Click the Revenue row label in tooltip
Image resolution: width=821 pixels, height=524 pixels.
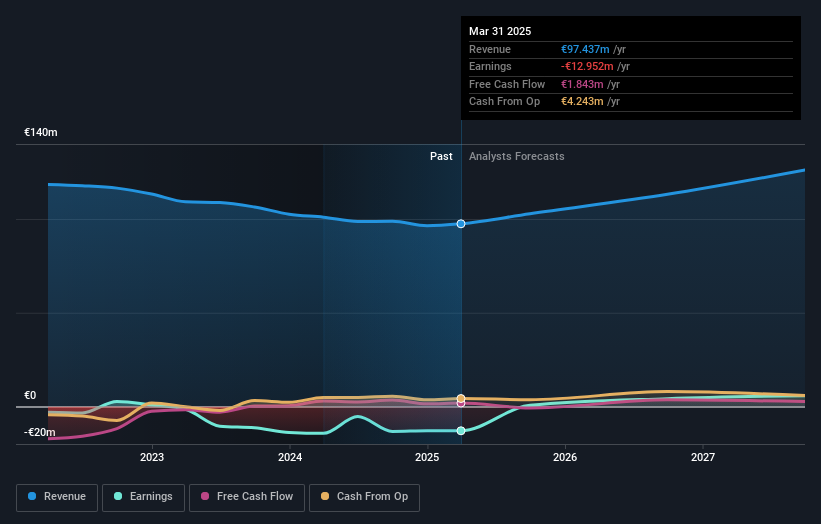tap(490, 49)
